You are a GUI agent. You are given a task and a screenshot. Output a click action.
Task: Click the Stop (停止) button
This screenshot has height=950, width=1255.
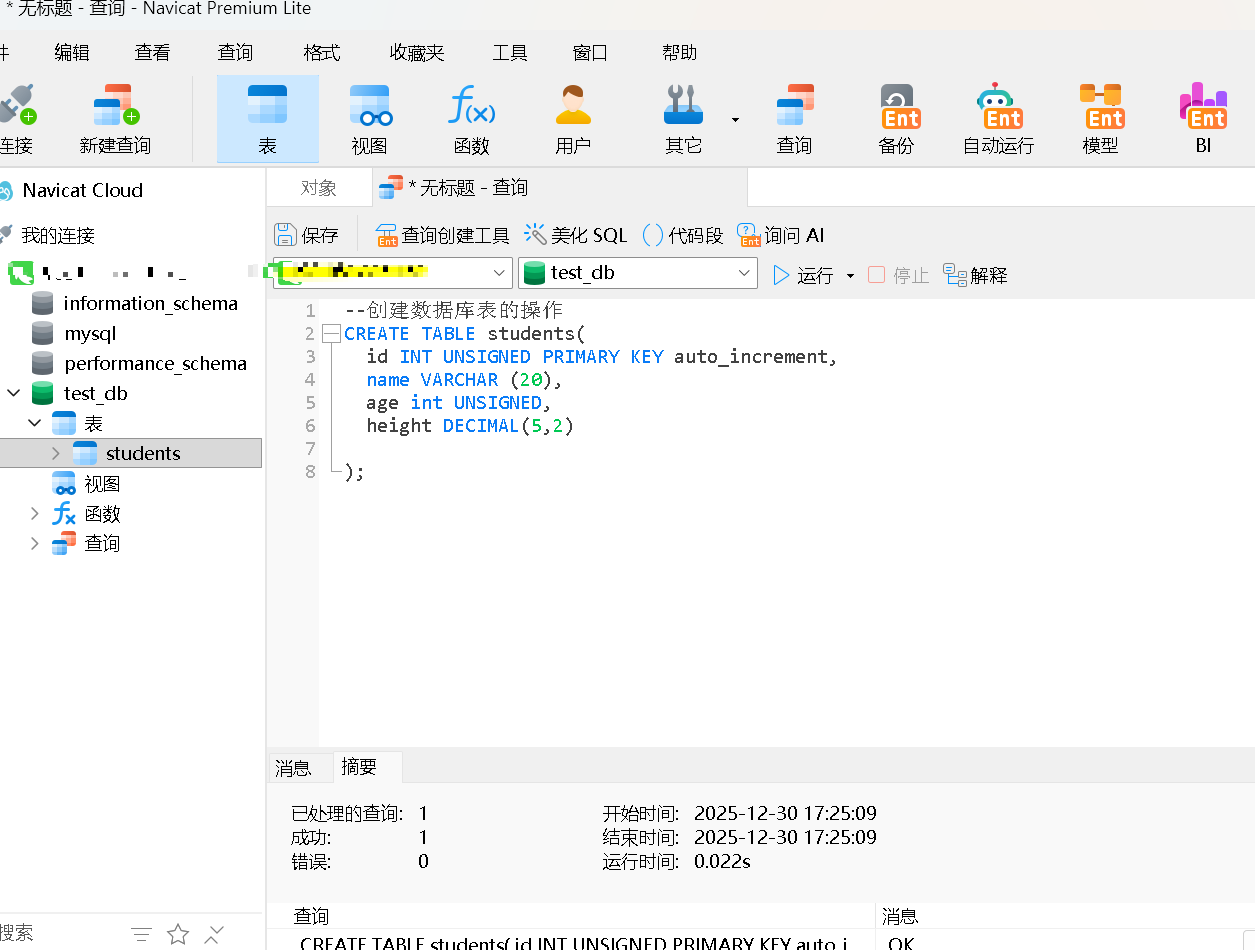898,275
